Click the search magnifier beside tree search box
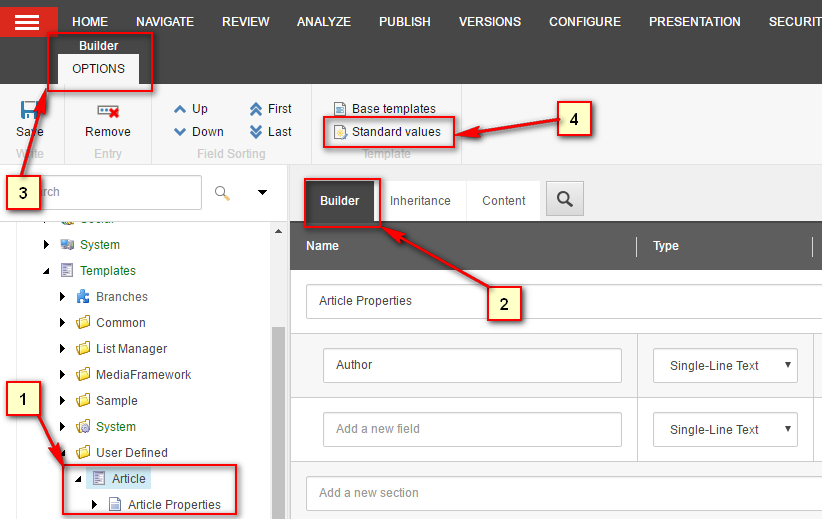The image size is (822, 519). [x=222, y=193]
